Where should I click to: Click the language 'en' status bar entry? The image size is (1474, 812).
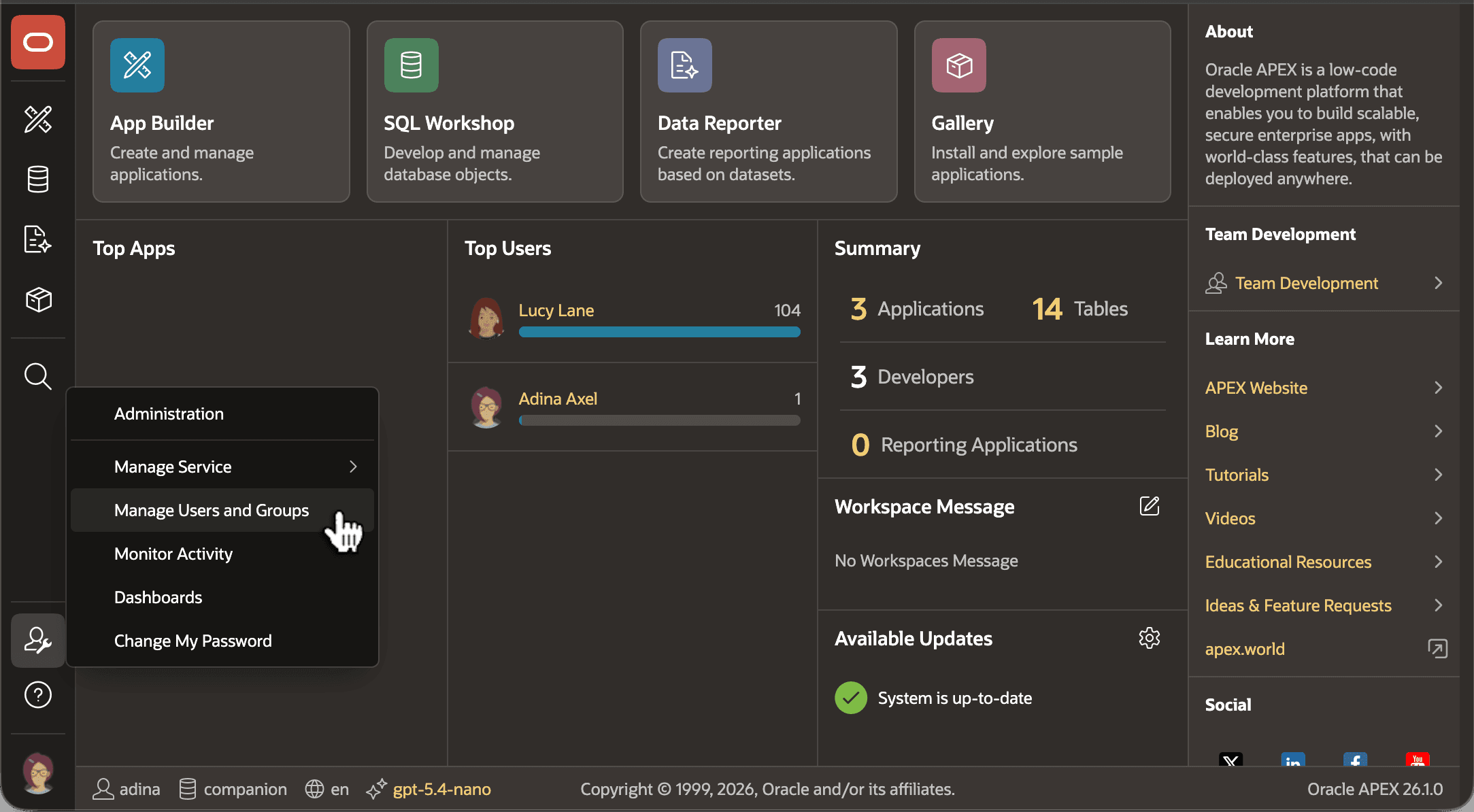(327, 789)
